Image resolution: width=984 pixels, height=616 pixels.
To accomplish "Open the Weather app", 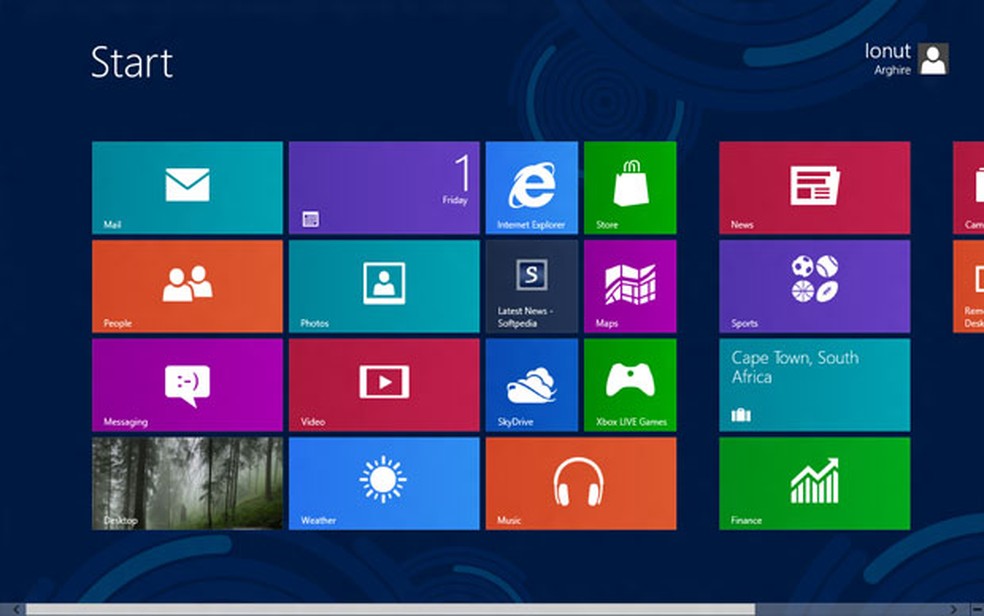I will [x=383, y=484].
